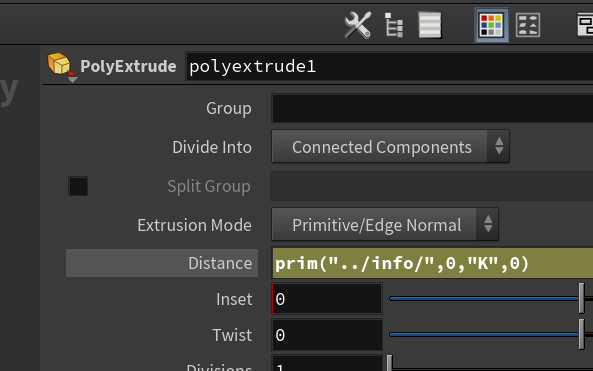Adjust the Twist slider handle
Screen dimensions: 593x371
coord(582,334)
